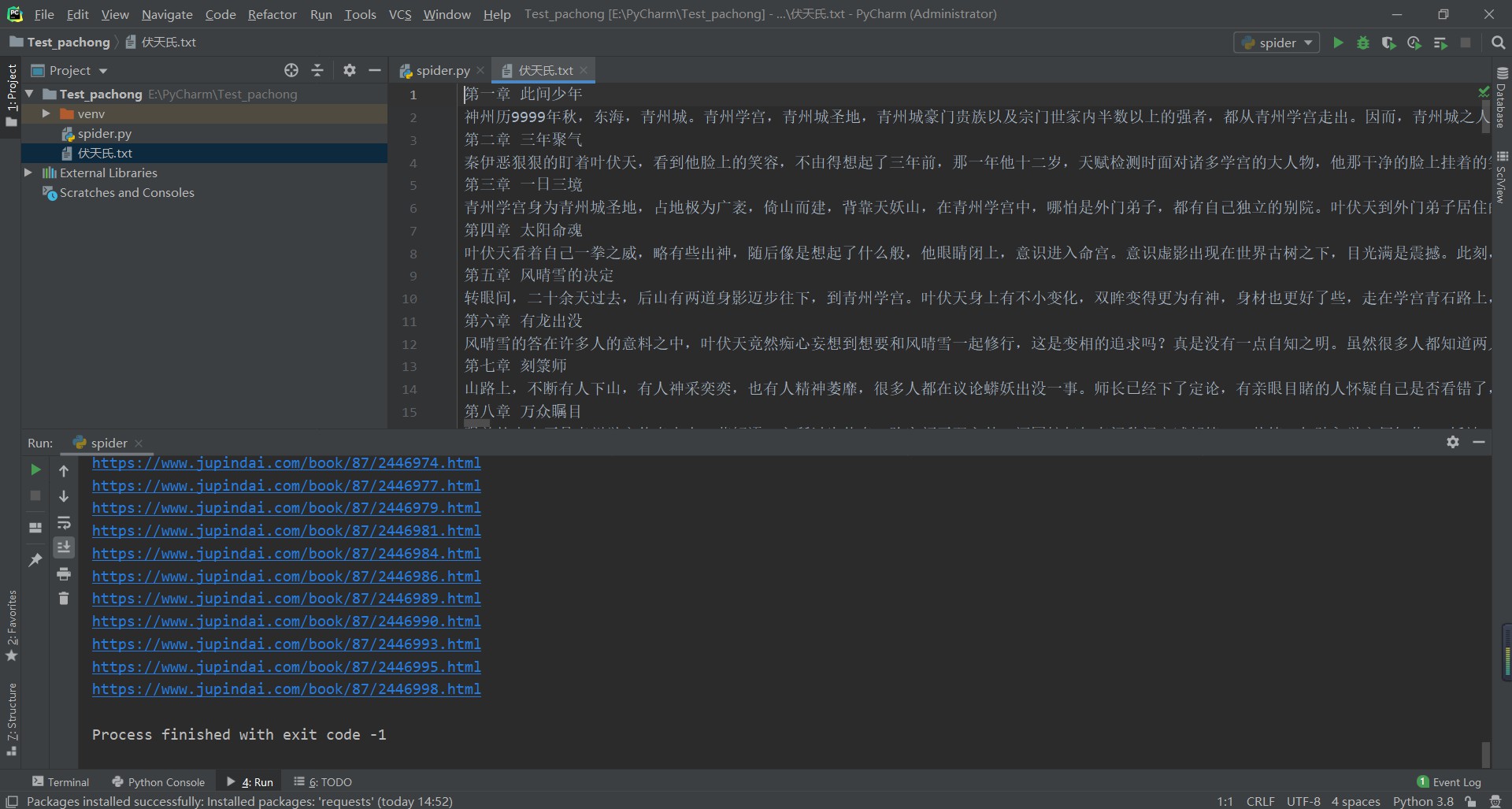Hide the Run tool window

[x=1479, y=442]
